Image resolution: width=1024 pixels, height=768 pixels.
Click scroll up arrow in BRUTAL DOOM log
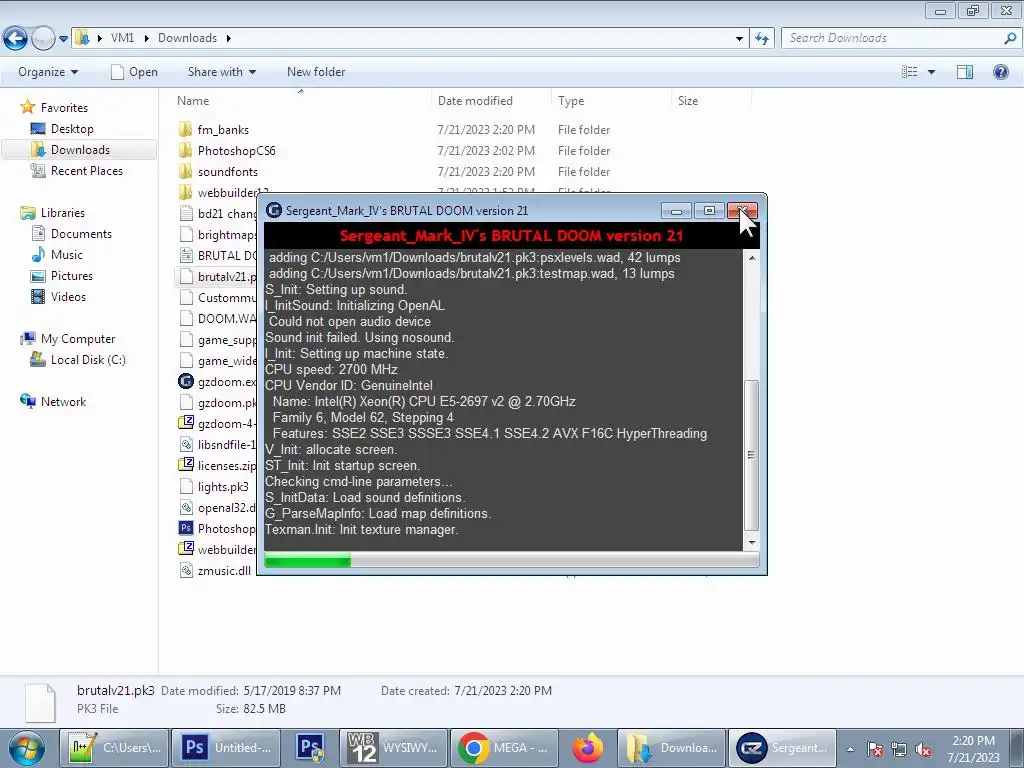pos(752,258)
